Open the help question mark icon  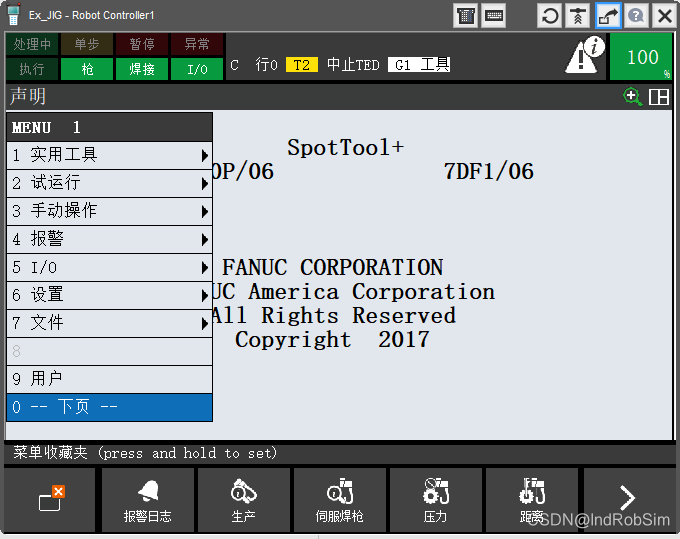[x=636, y=16]
